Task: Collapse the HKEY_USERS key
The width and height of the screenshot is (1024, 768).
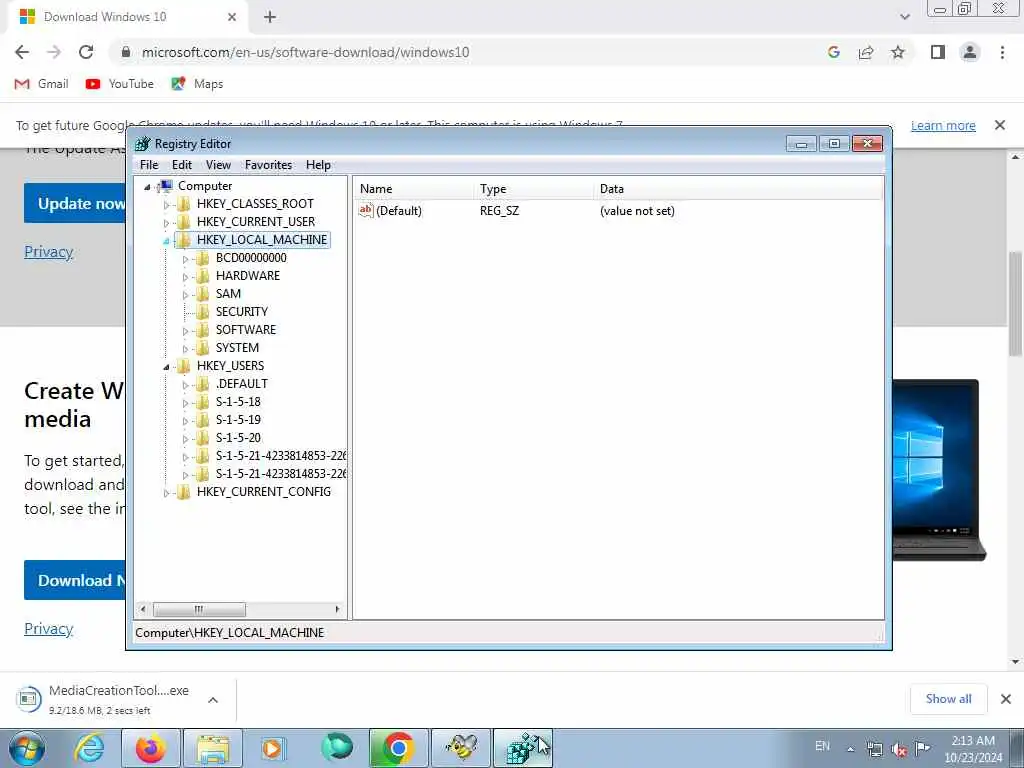Action: pos(167,367)
